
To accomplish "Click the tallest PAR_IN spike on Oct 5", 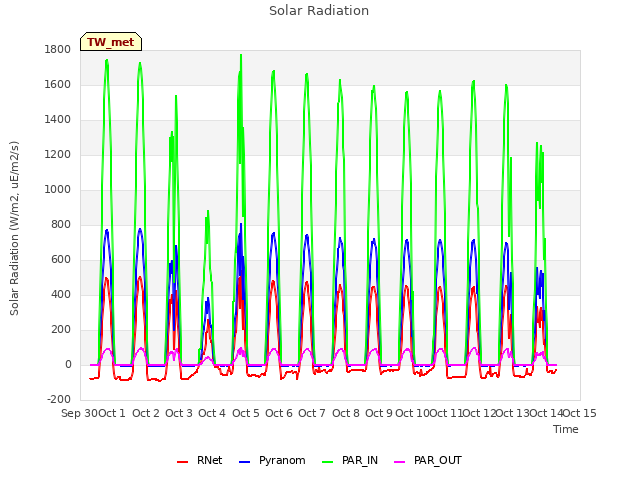I will click(x=241, y=56).
